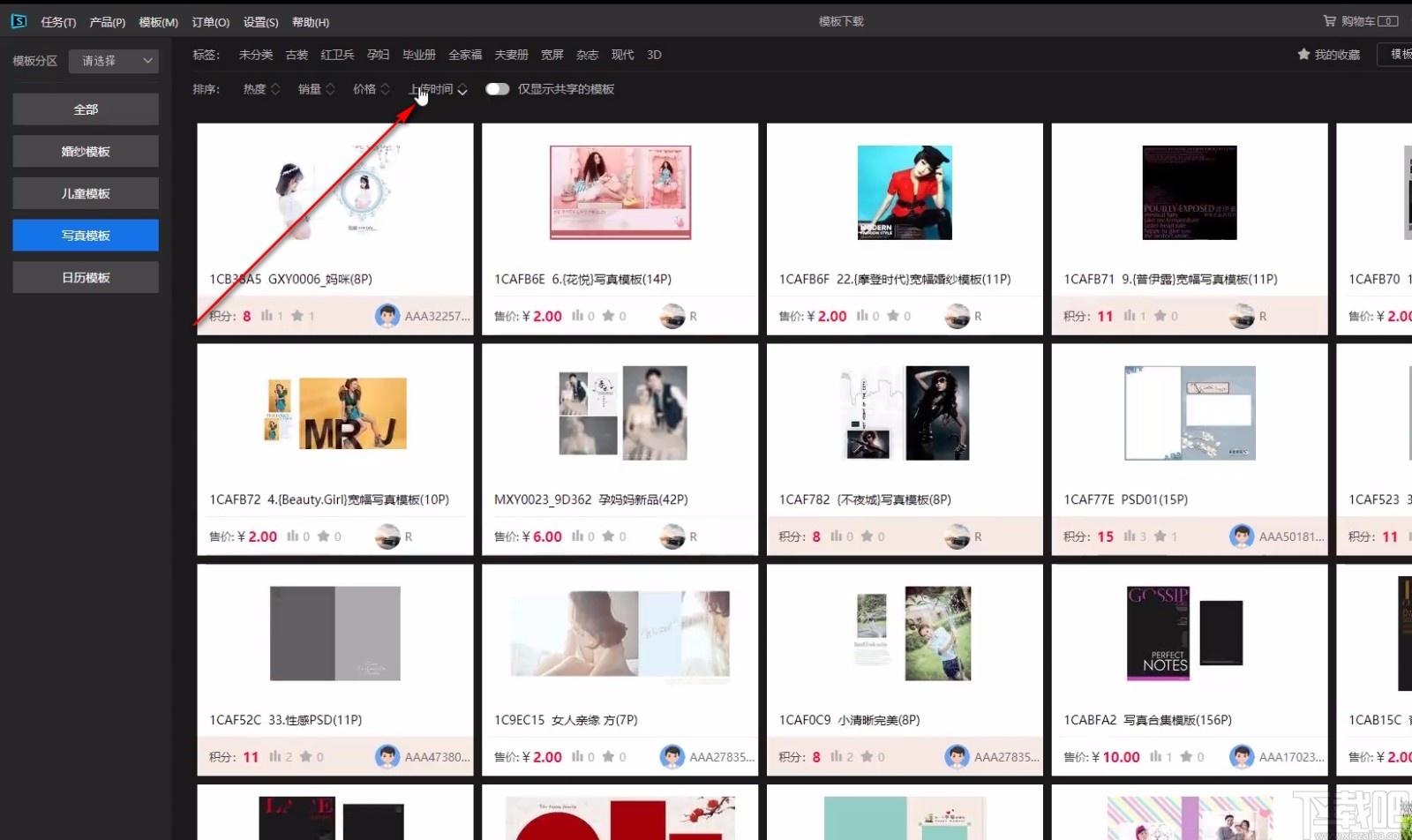Filter by 毕业册 tag
Image resolution: width=1412 pixels, height=840 pixels.
click(419, 55)
